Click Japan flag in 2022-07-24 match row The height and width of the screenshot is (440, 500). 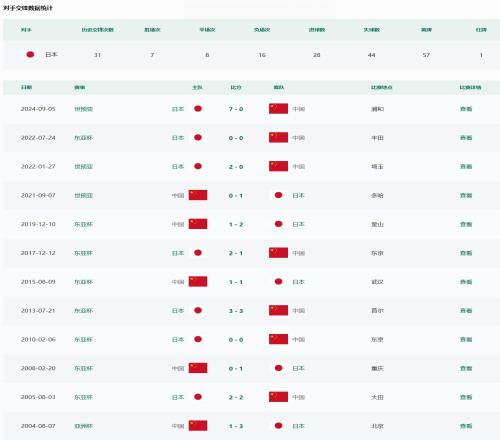click(x=198, y=137)
